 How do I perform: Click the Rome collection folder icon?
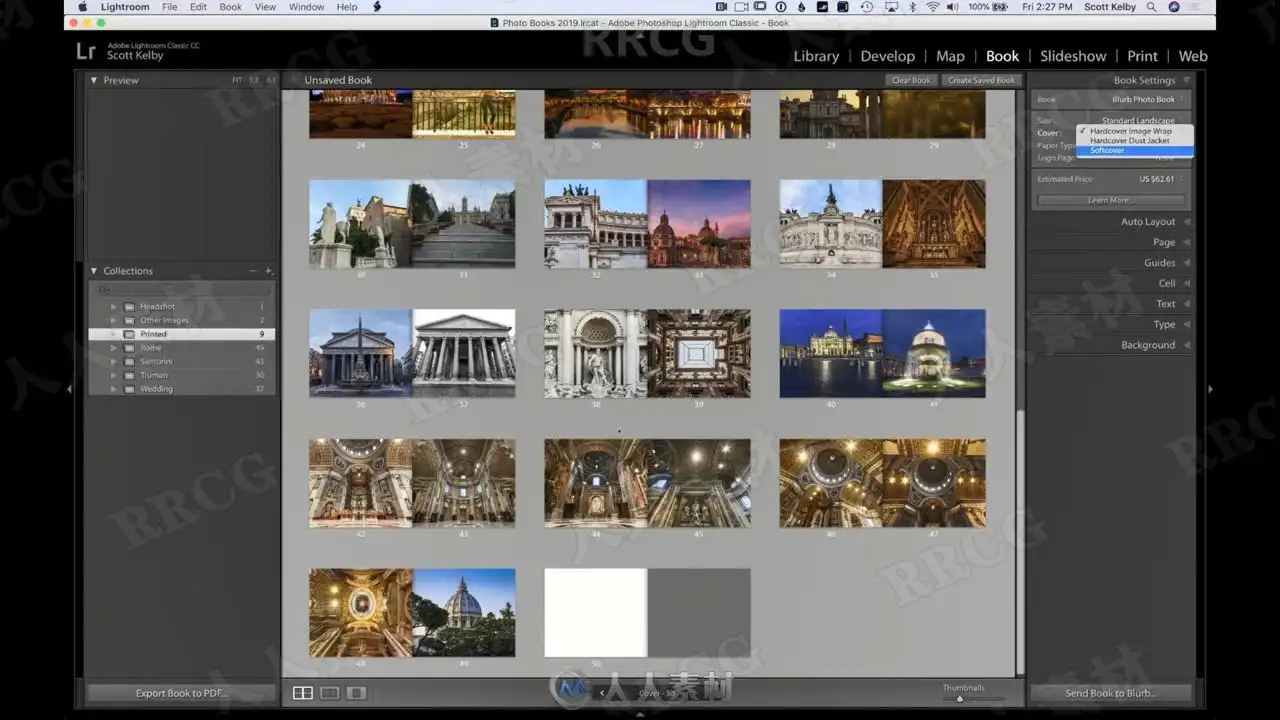tap(130, 348)
